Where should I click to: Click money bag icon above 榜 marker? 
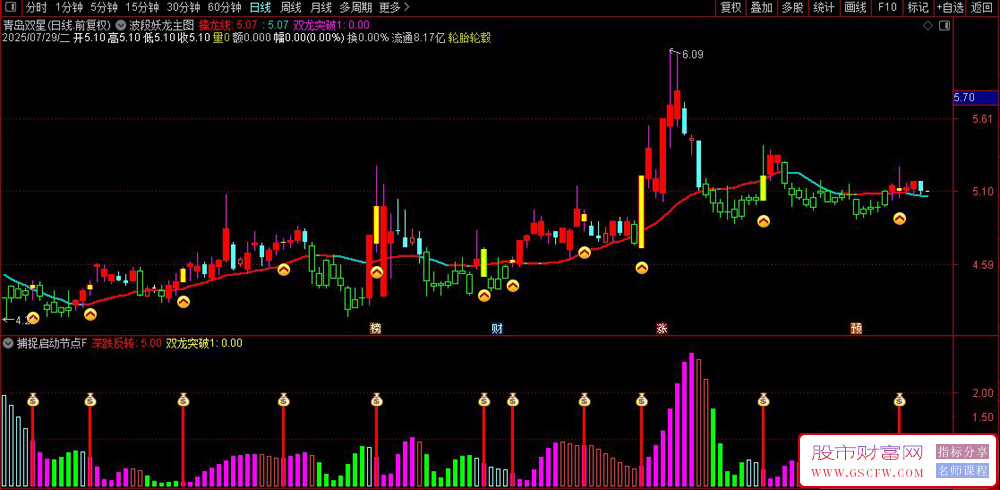tap(376, 400)
